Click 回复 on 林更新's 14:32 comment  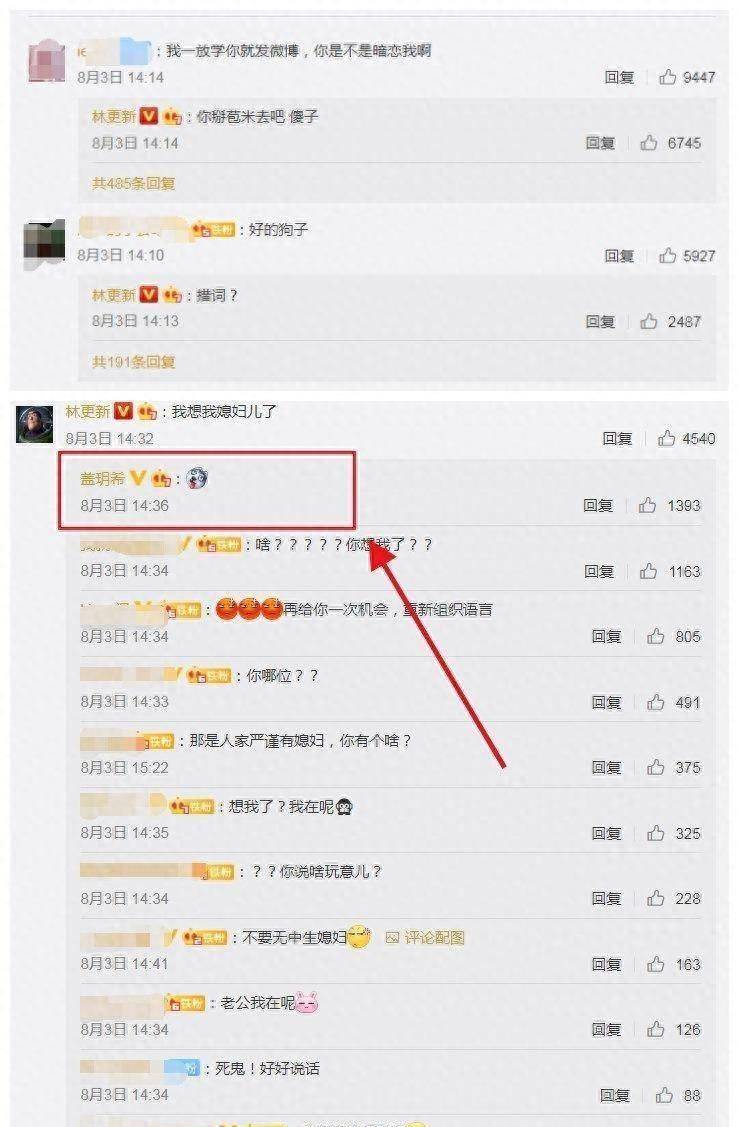(618, 438)
